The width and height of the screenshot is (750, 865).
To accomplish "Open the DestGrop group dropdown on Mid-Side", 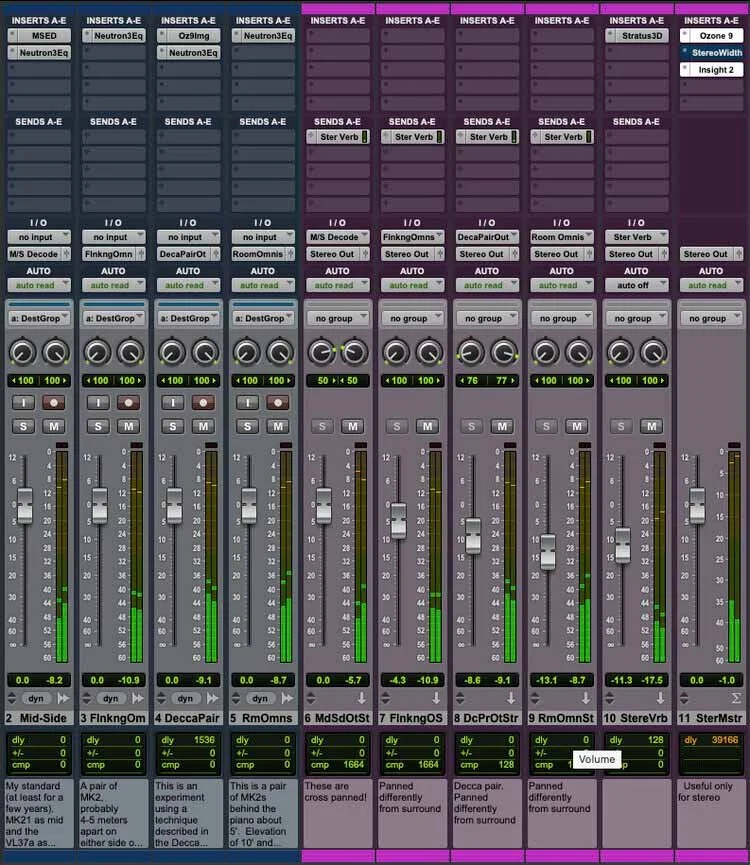I will click(x=39, y=318).
